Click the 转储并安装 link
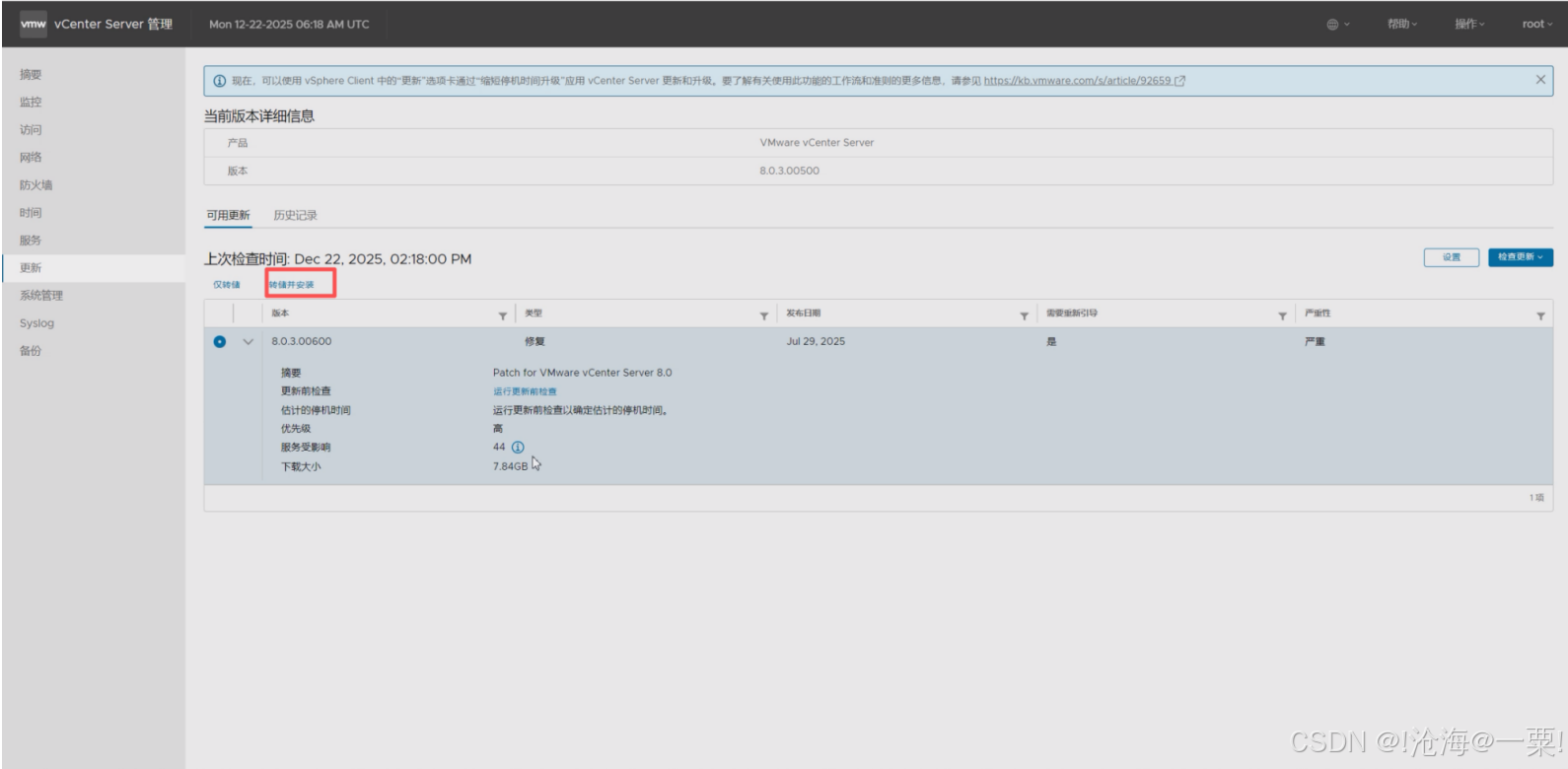The width and height of the screenshot is (1568, 769). (x=292, y=285)
